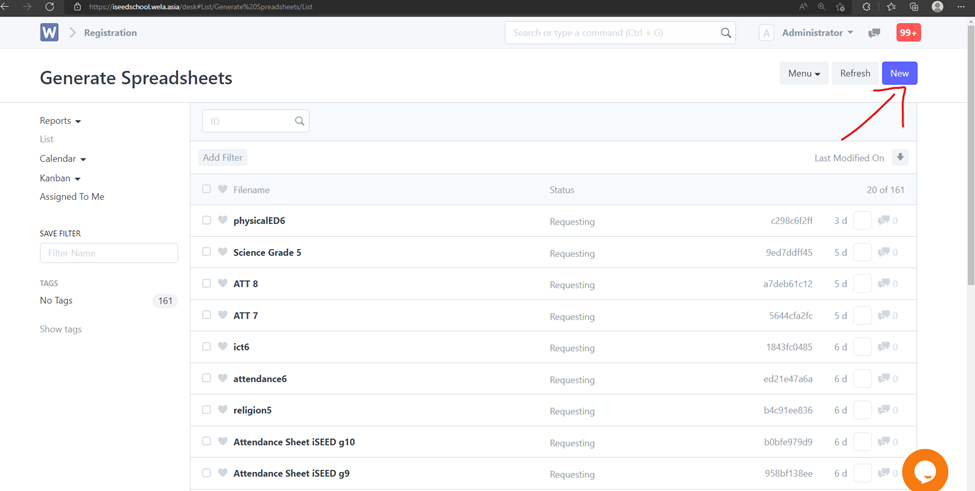Image resolution: width=975 pixels, height=491 pixels.
Task: Select Assigned To Me in sidebar
Action: coord(72,197)
